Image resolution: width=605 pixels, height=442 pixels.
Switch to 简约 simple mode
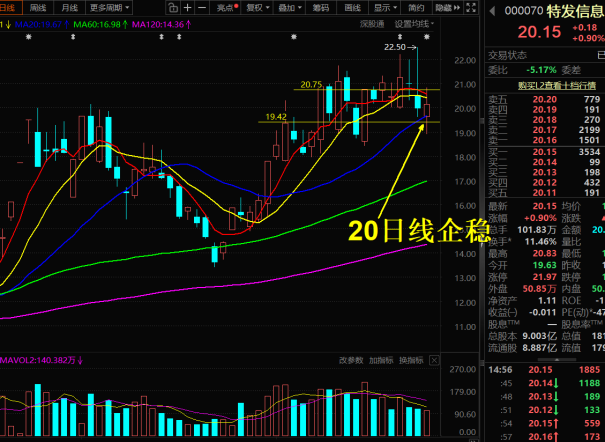pyautogui.click(x=416, y=7)
